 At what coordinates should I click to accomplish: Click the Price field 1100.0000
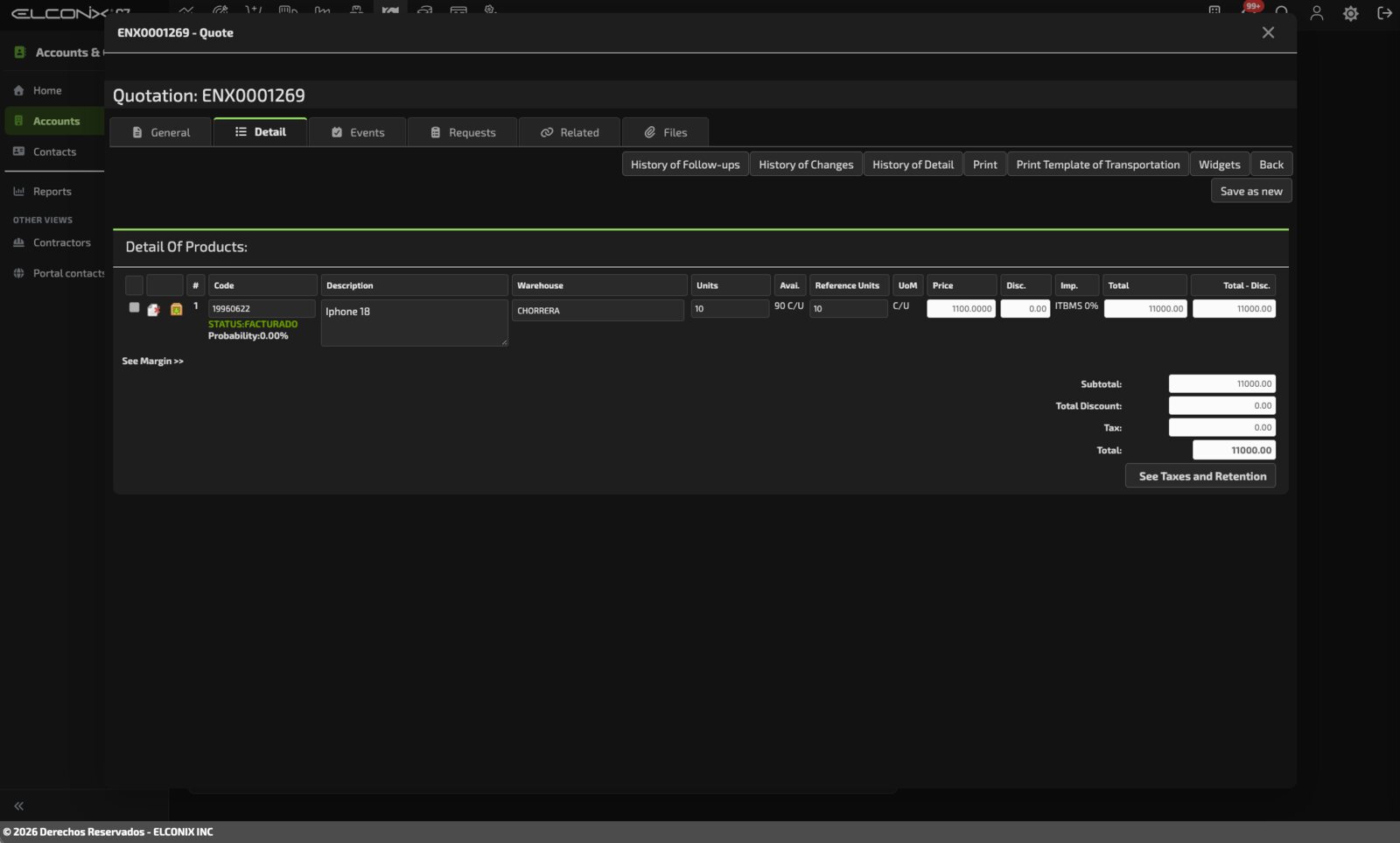[961, 308]
